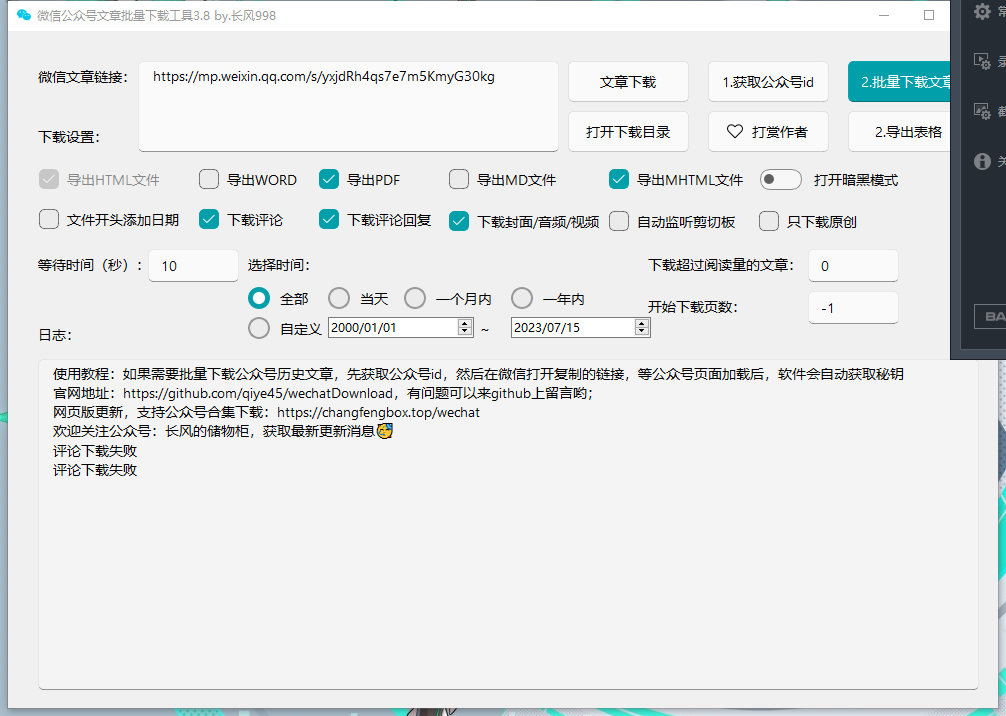Click the 等待时间（秒）: label
1006x716 pixels.
[90, 265]
